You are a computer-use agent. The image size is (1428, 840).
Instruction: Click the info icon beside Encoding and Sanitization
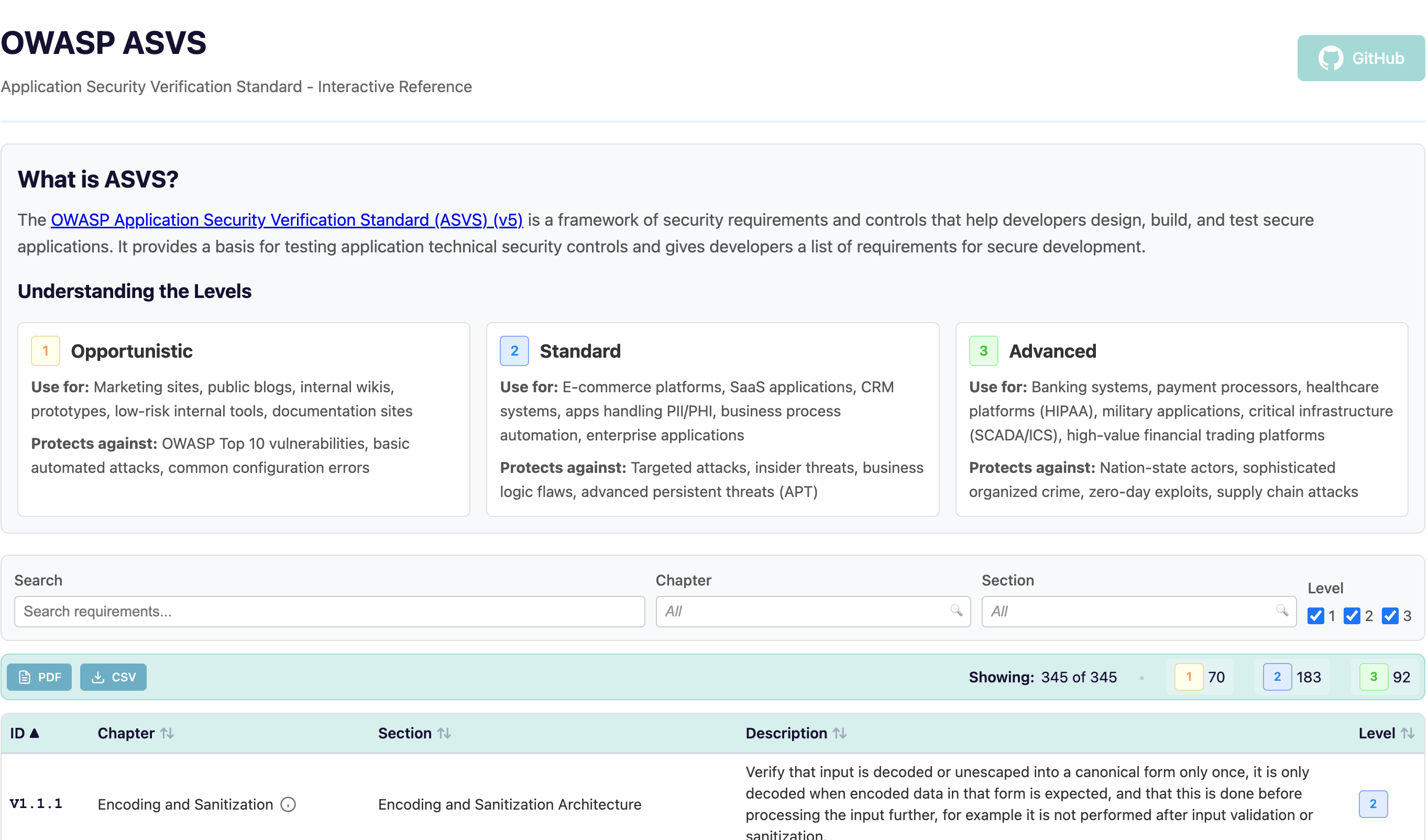(288, 804)
